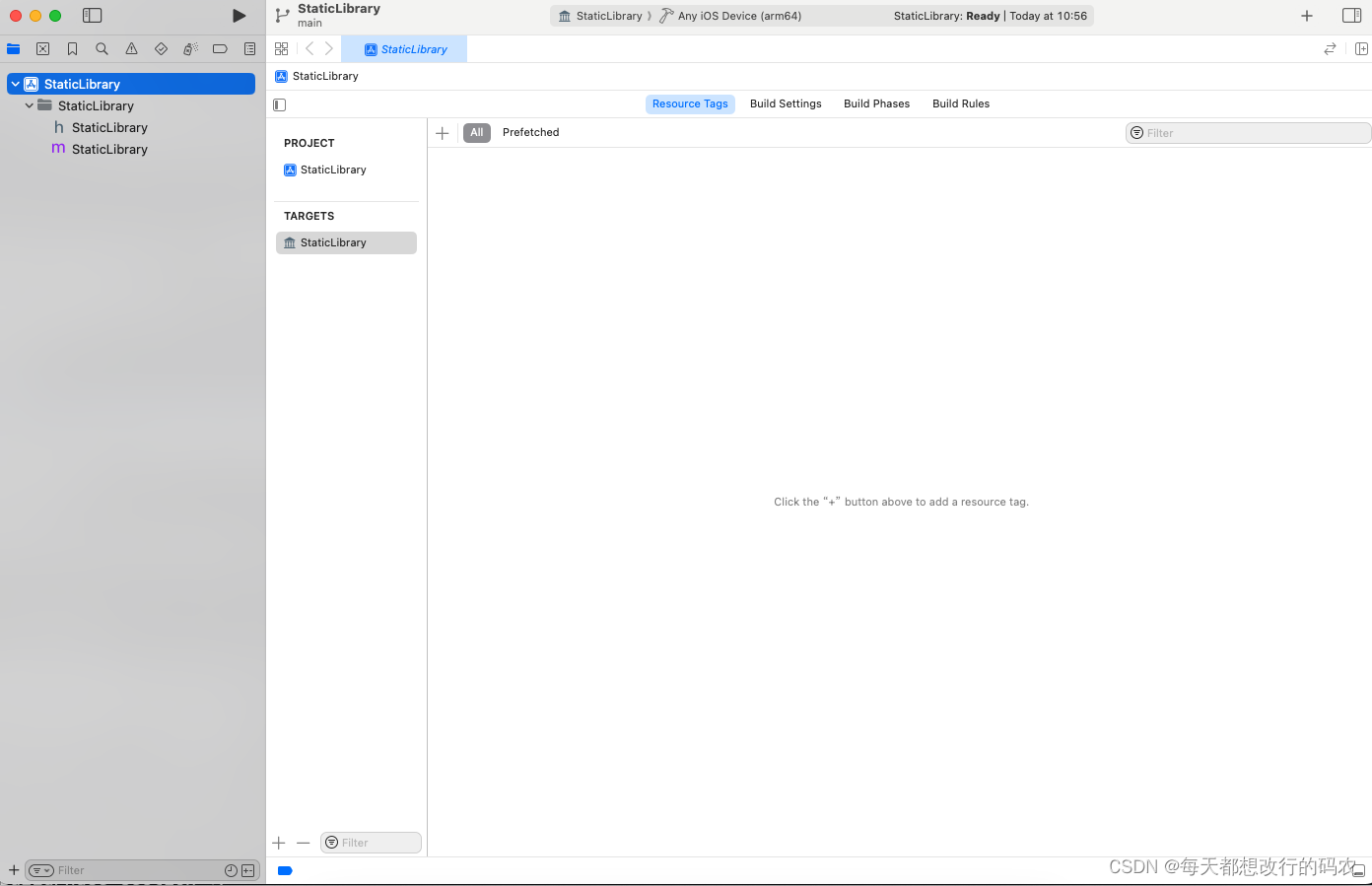The image size is (1372, 886).
Task: Show only recent files
Action: [231, 870]
